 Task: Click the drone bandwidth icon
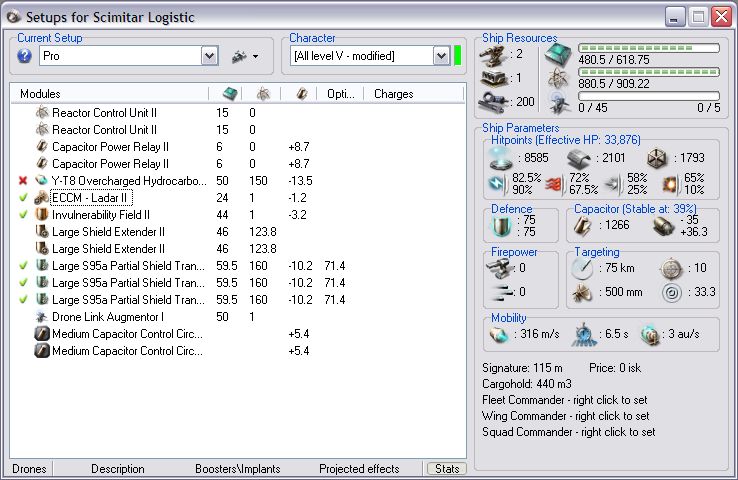(x=559, y=102)
